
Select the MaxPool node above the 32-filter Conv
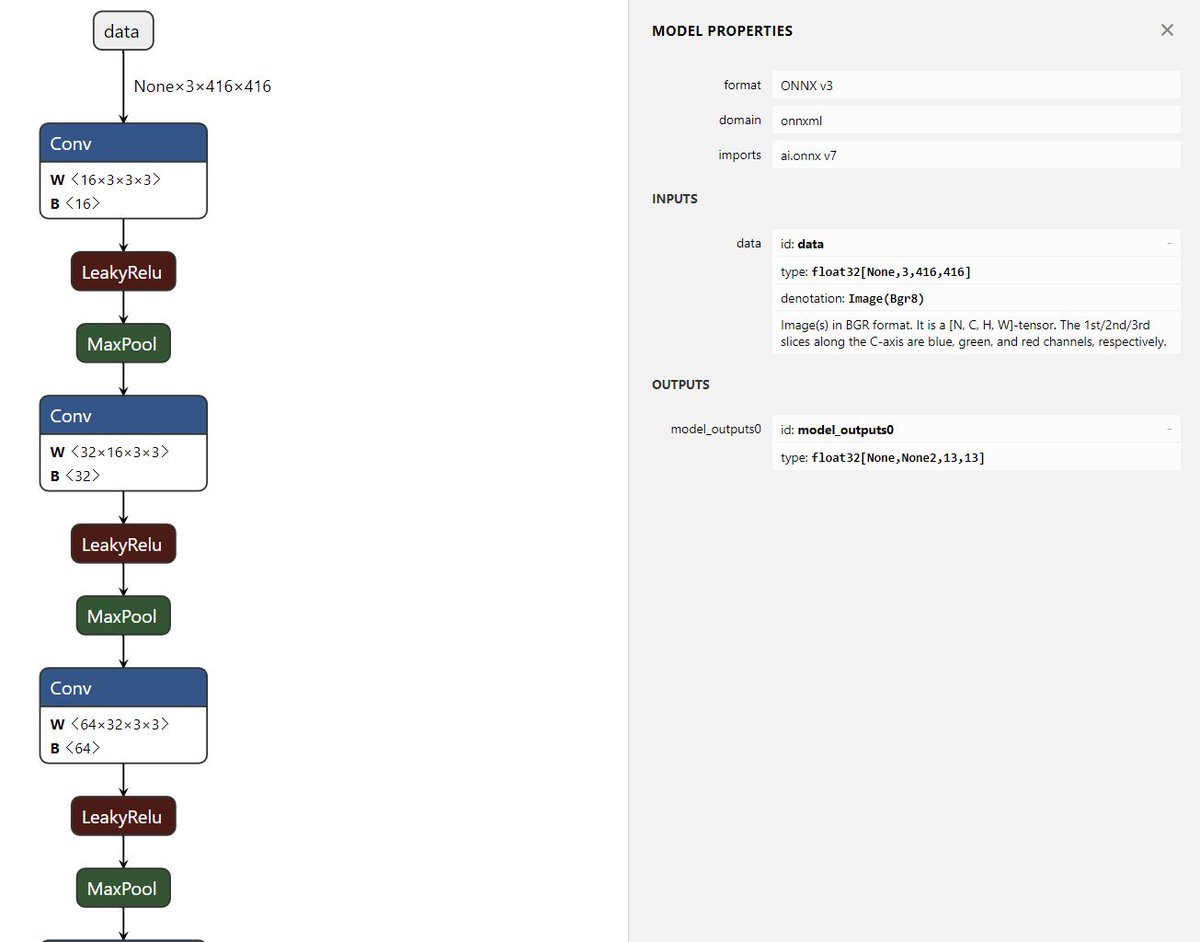pyautogui.click(x=123, y=344)
